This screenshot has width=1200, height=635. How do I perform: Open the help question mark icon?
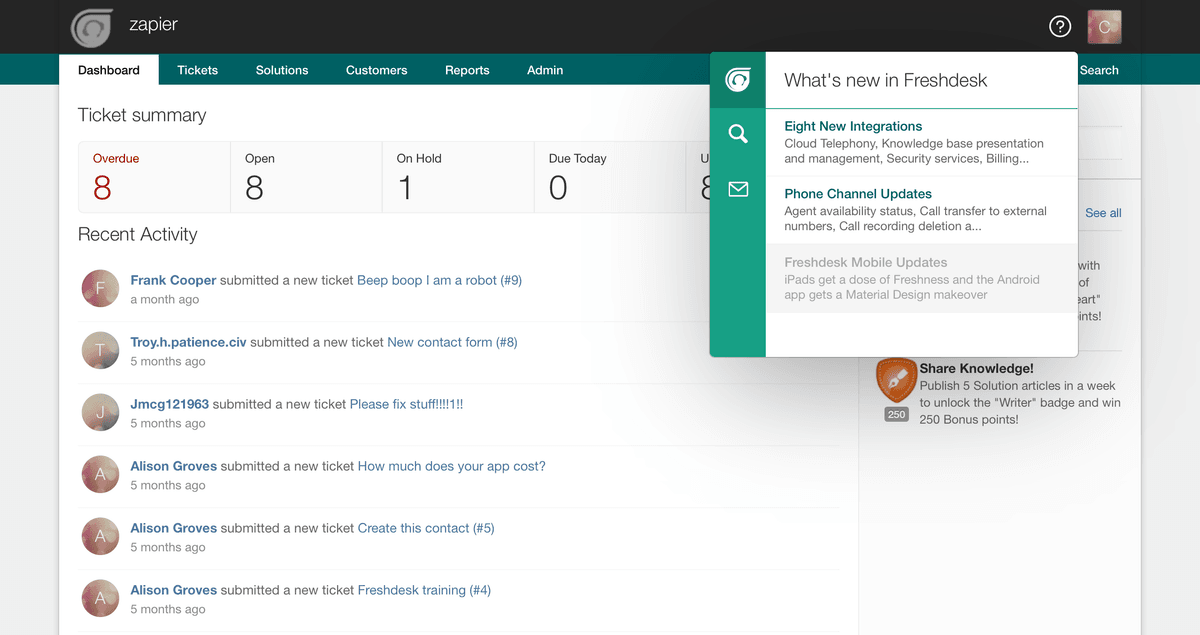(1060, 27)
